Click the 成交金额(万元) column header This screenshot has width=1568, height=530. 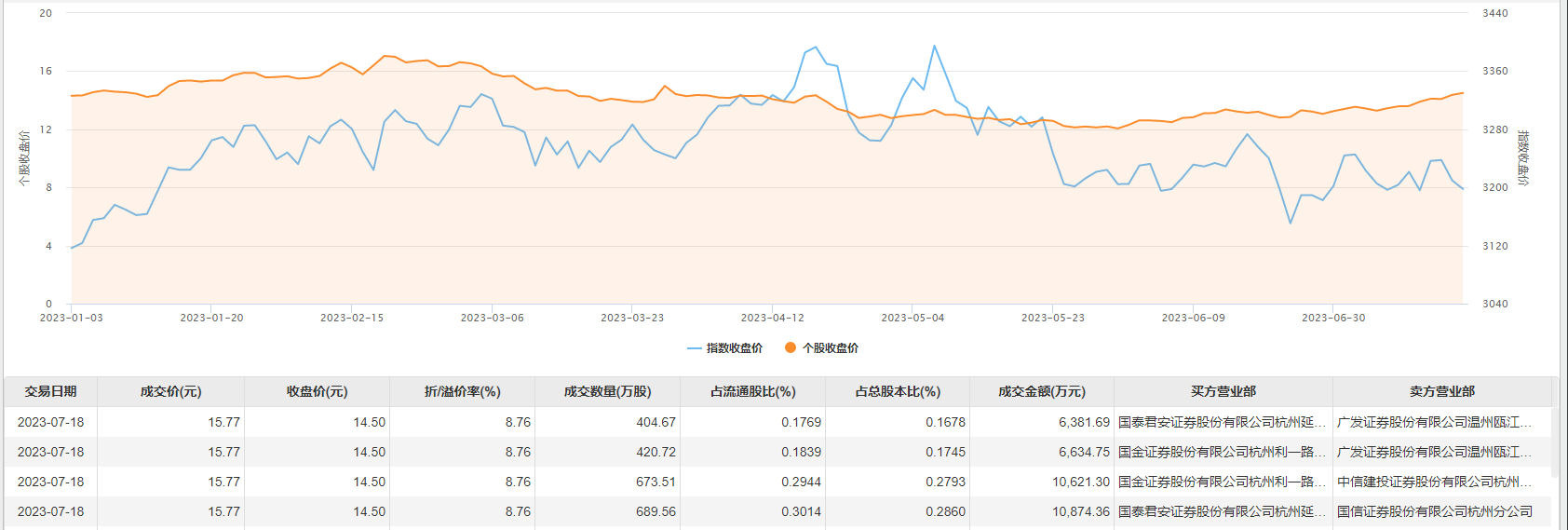[1042, 392]
